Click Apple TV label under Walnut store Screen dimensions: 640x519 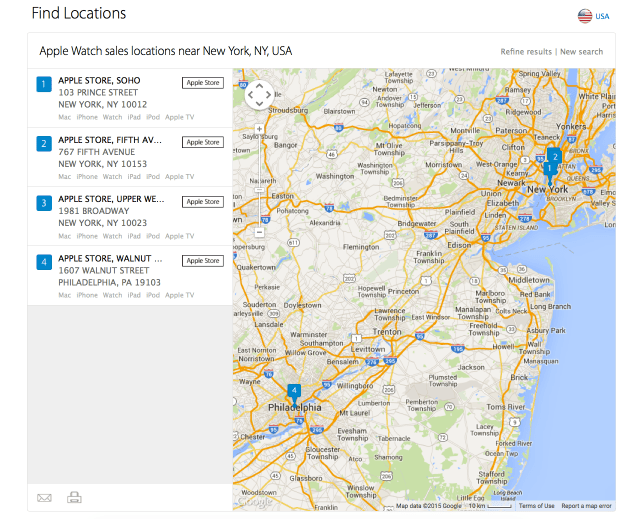[x=180, y=295]
